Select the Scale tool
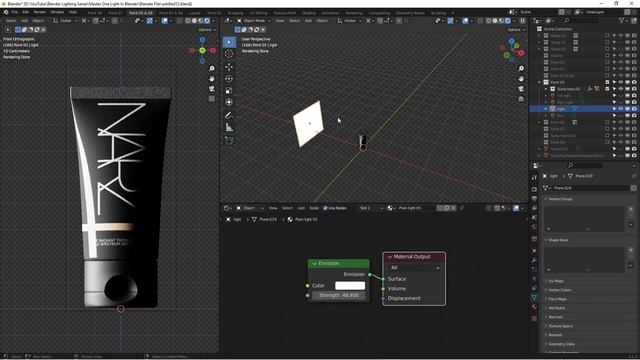The image size is (640, 360). point(229,90)
